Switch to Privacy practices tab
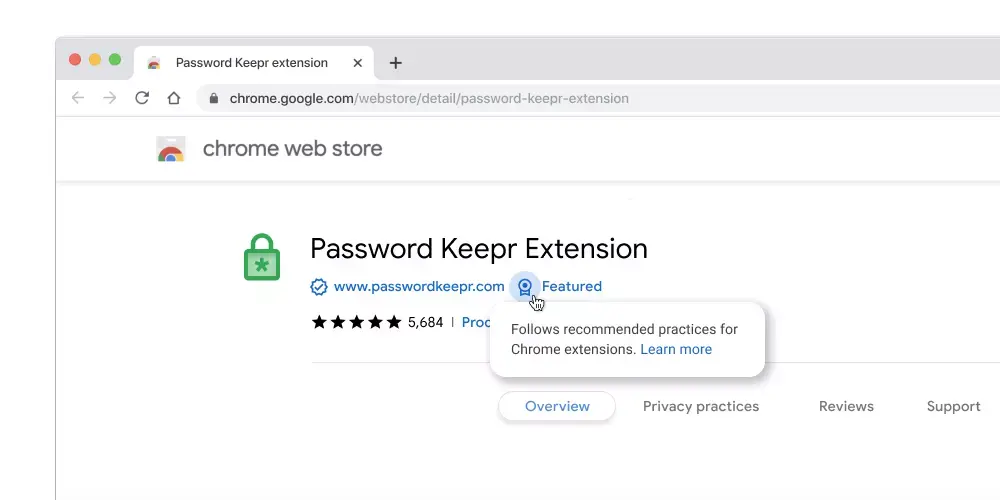The height and width of the screenshot is (500, 1000). coord(700,406)
